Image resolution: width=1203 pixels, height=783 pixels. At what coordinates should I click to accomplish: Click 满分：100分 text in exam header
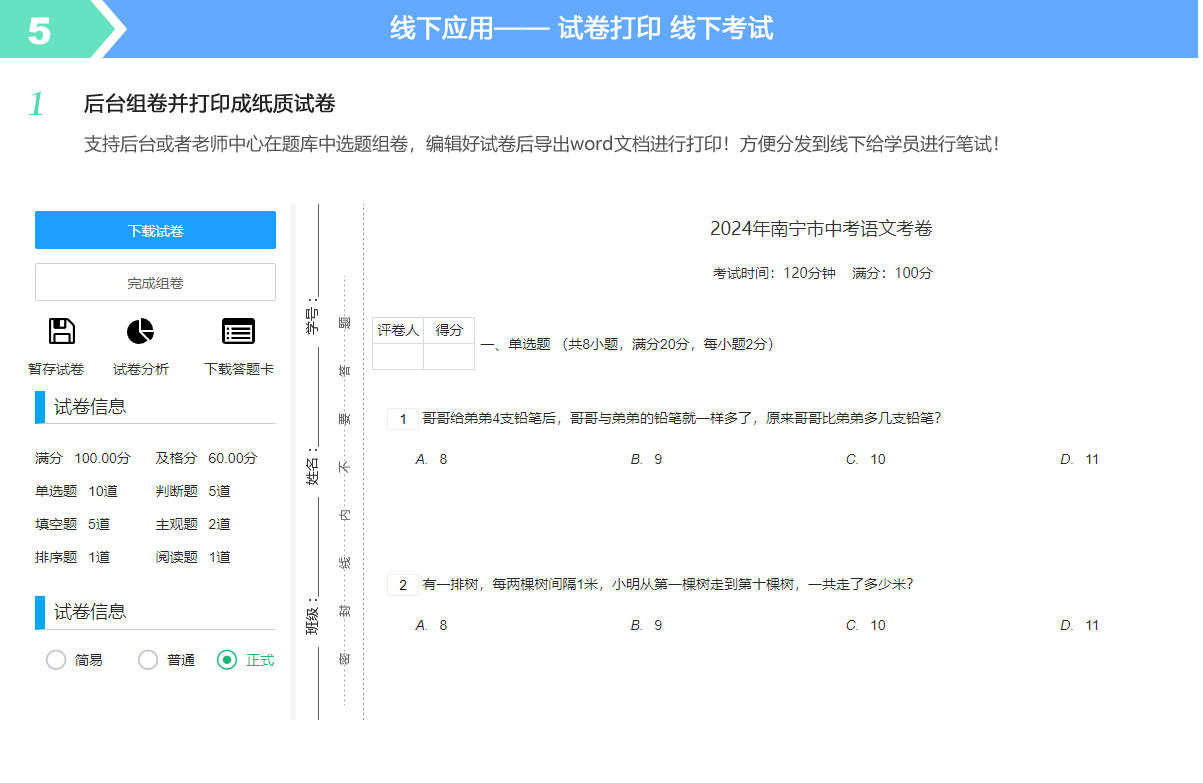tap(892, 273)
